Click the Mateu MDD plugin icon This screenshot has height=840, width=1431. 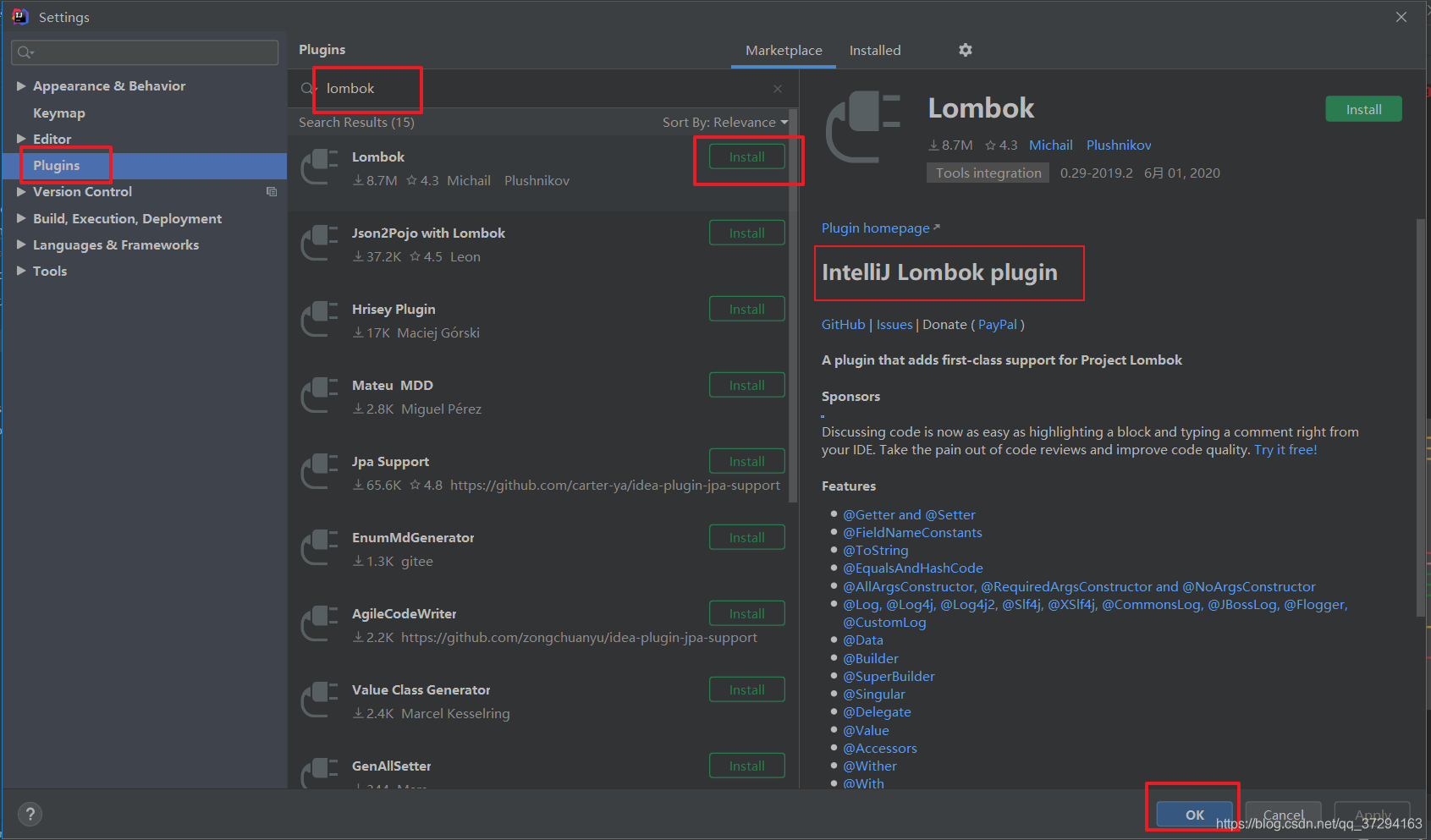pyautogui.click(x=320, y=395)
